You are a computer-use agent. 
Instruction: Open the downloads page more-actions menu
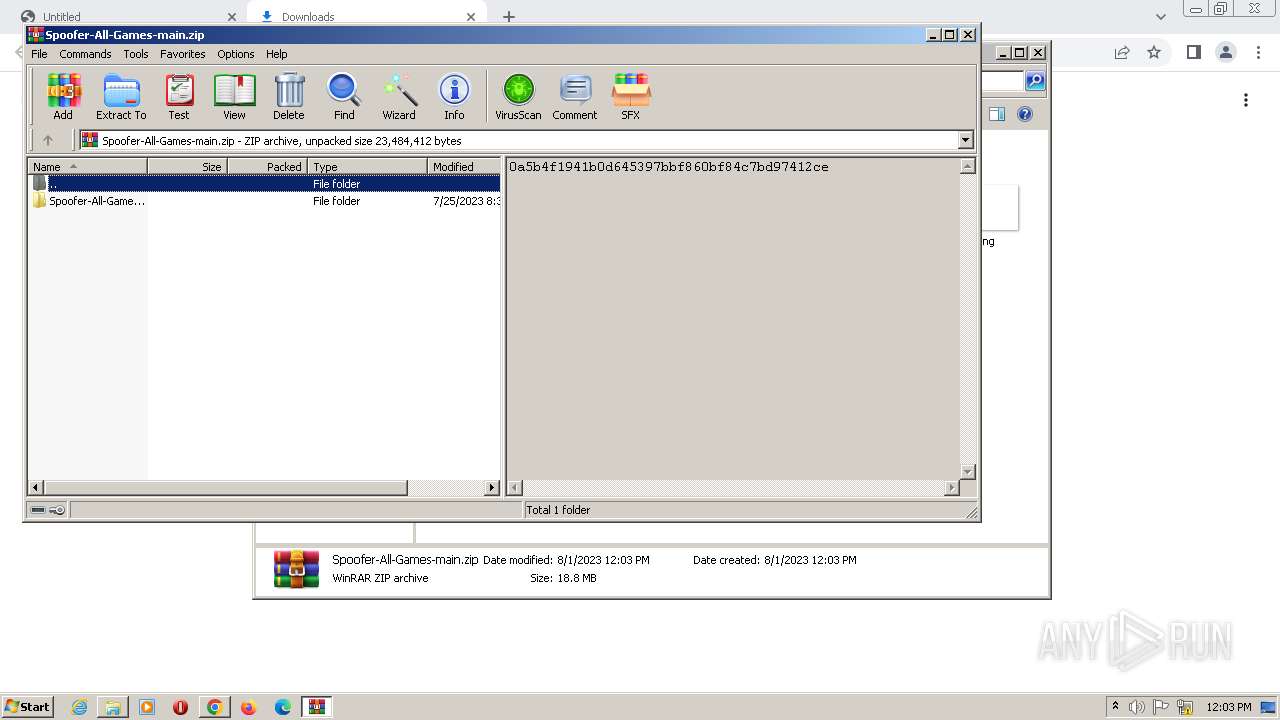pyautogui.click(x=1246, y=100)
